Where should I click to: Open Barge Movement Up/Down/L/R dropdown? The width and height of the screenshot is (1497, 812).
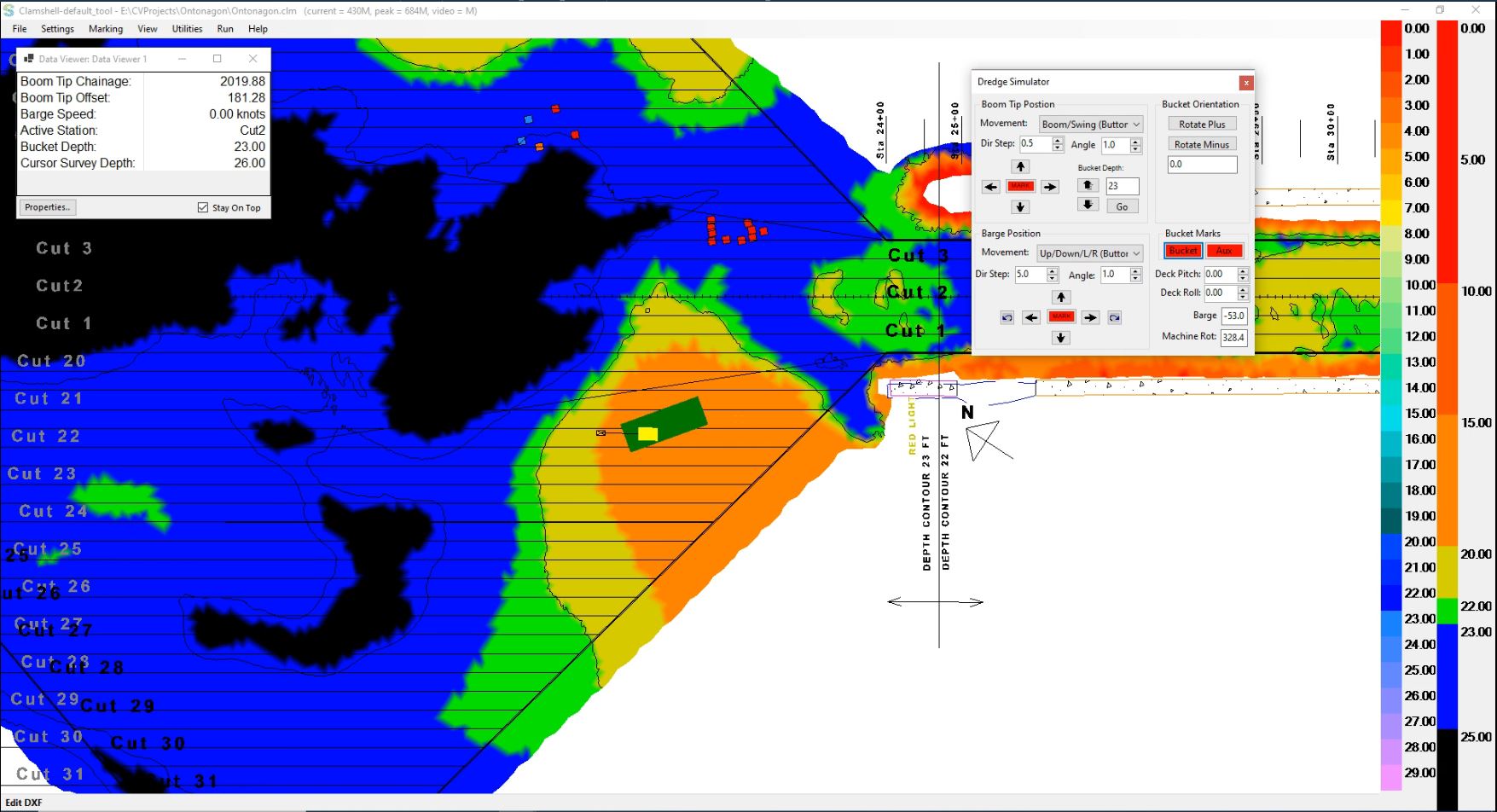coord(1089,253)
